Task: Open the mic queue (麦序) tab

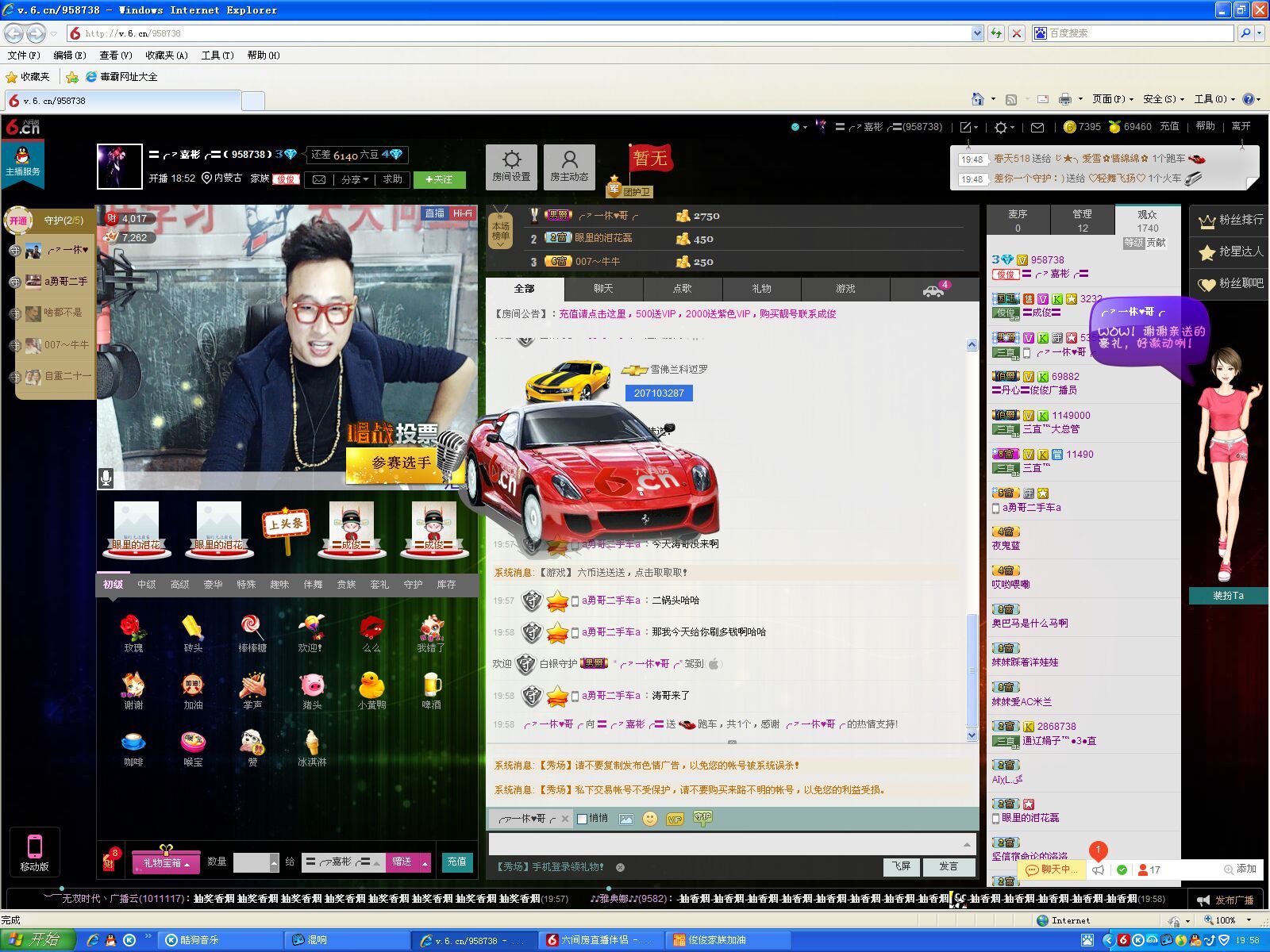Action: click(1018, 221)
